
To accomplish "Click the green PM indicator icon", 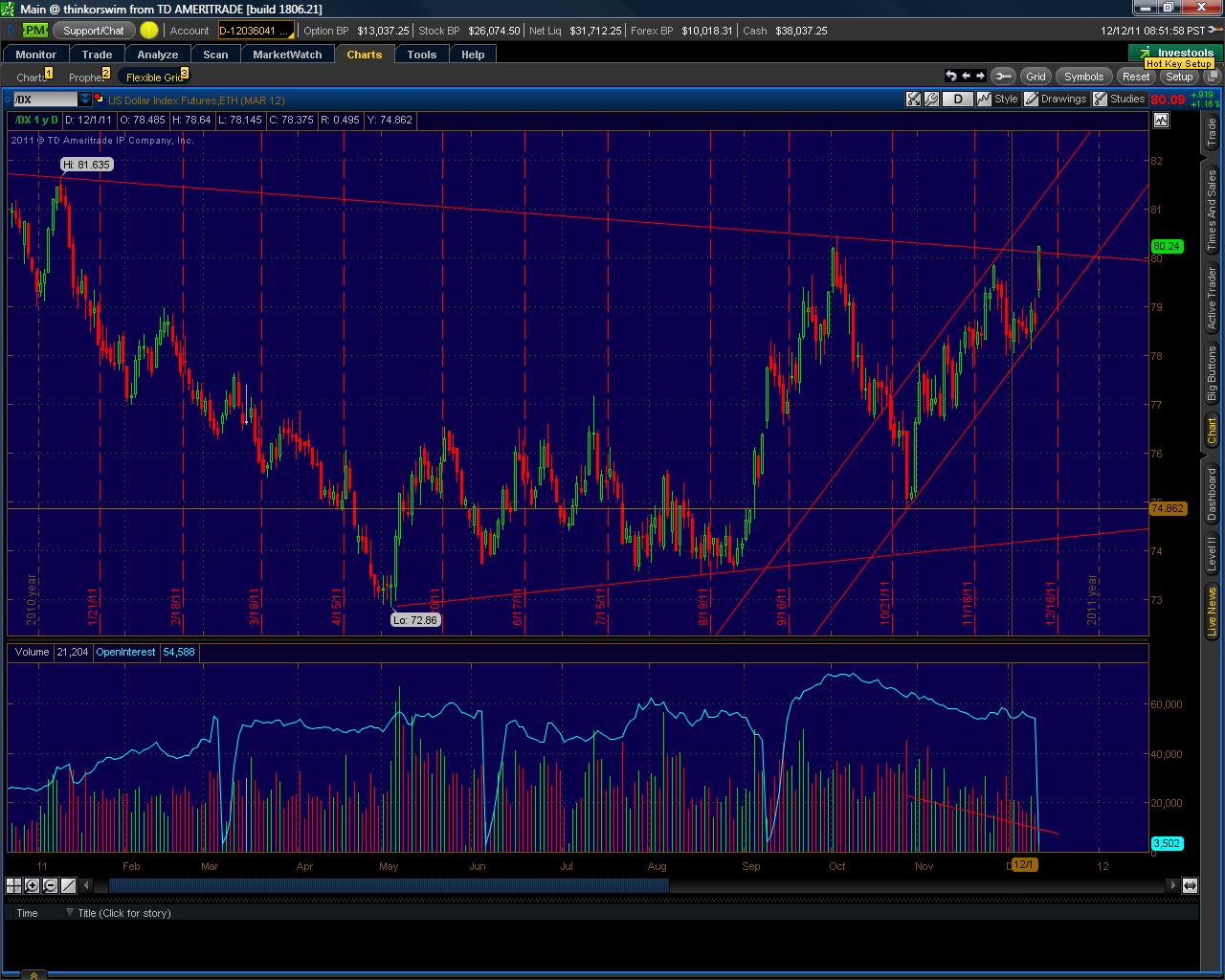I will 35,31.
